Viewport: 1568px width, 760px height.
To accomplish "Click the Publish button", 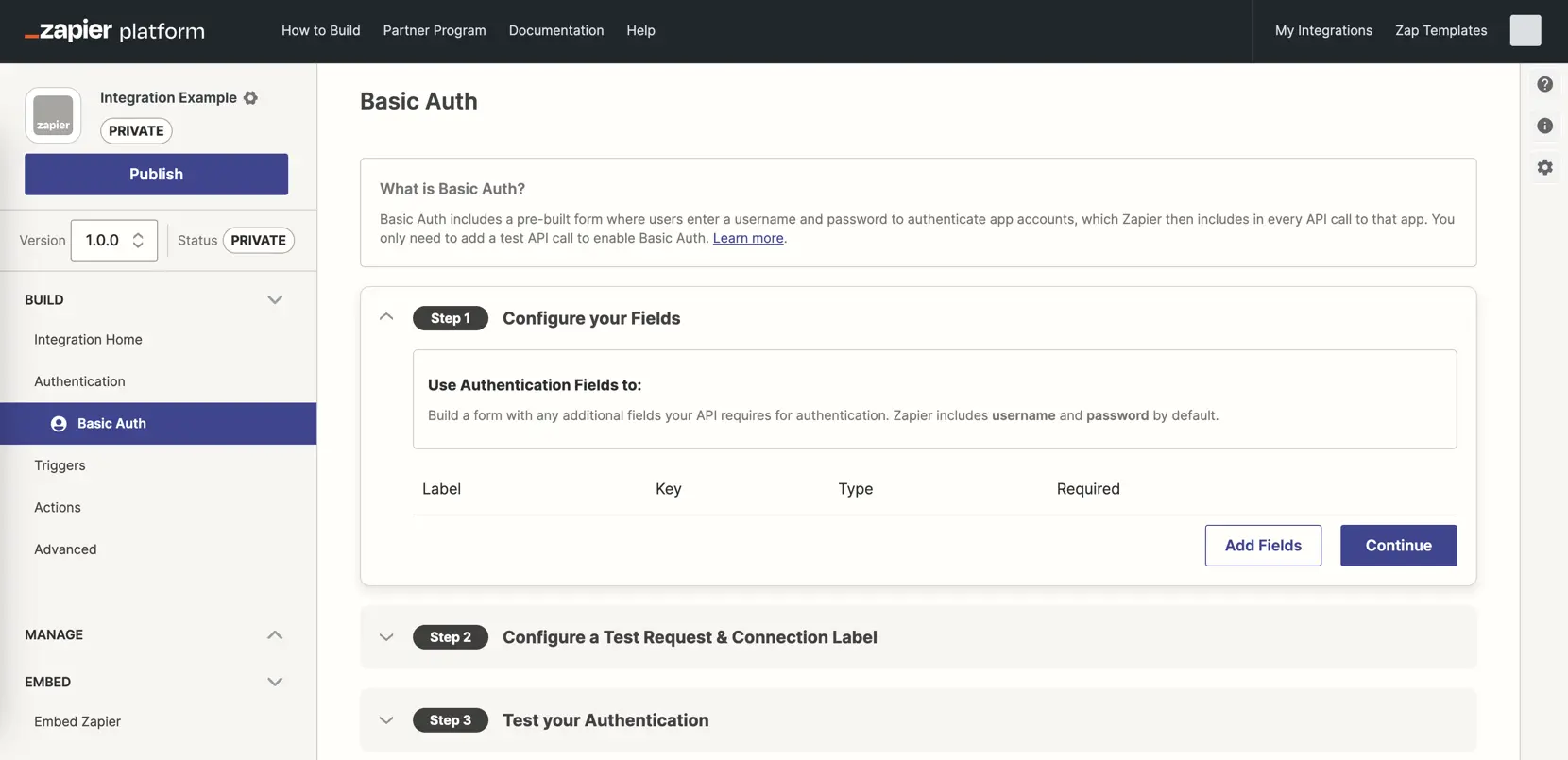I will click(x=156, y=174).
